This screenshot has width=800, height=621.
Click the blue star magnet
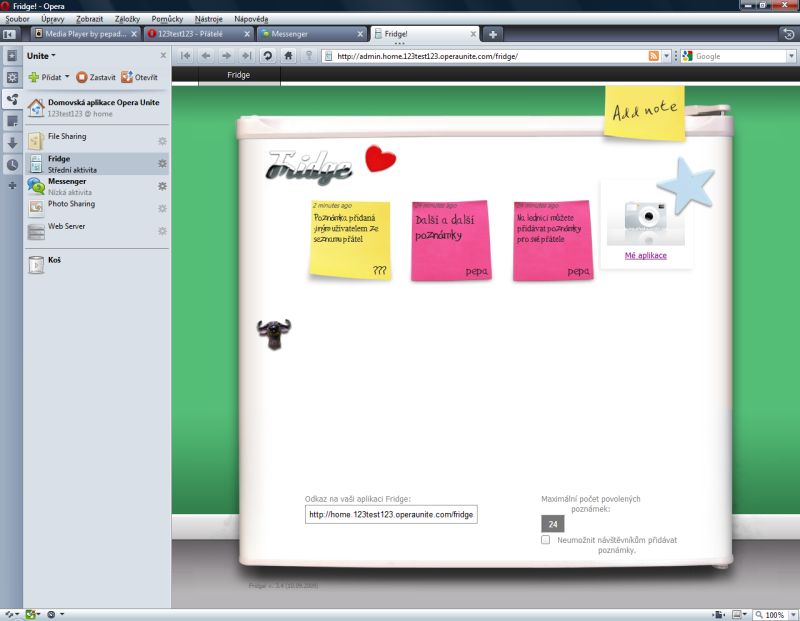(686, 185)
